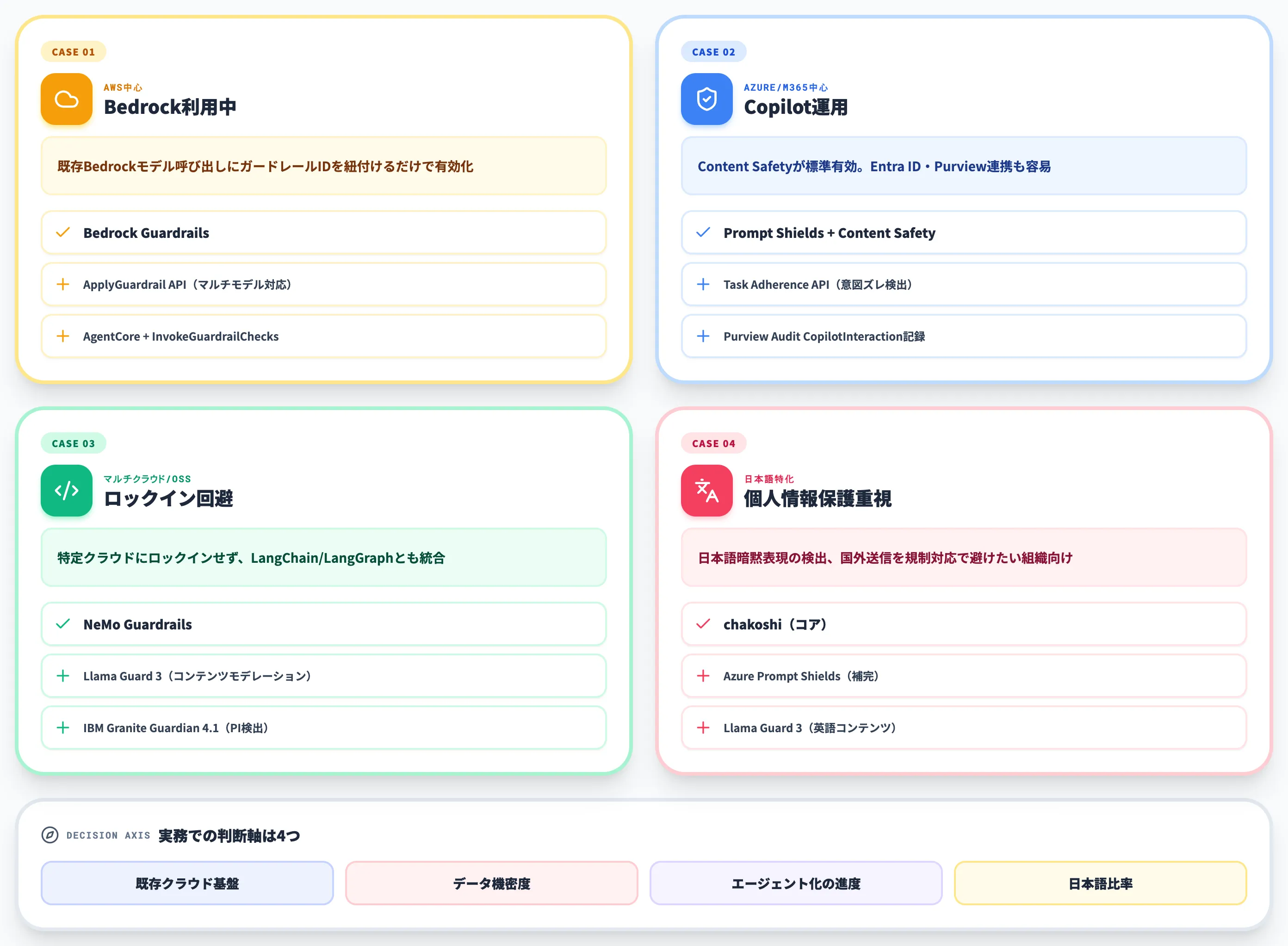Screen dimensions: 1288x946
Task: Click the plus icon beside Azure Prompt Shields
Action: 703,676
